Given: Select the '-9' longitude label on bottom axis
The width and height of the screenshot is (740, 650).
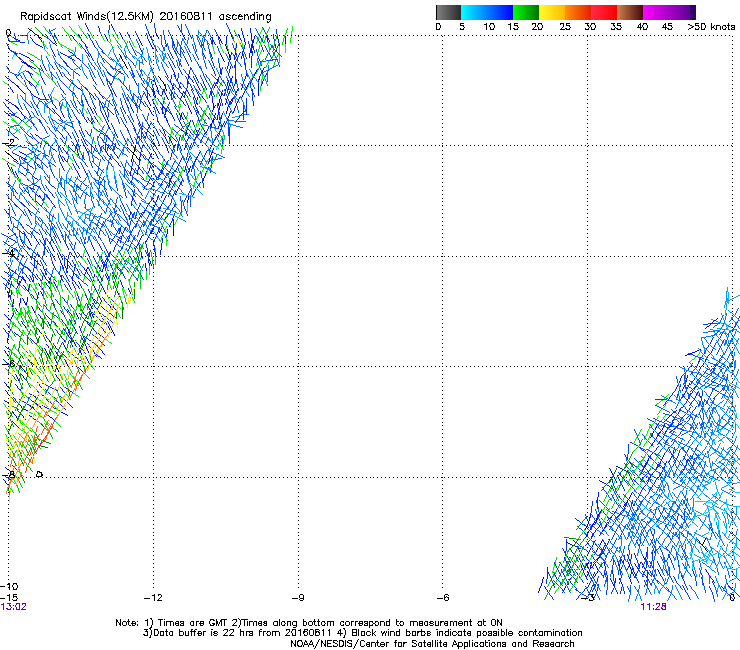Looking at the screenshot, I should [x=298, y=597].
